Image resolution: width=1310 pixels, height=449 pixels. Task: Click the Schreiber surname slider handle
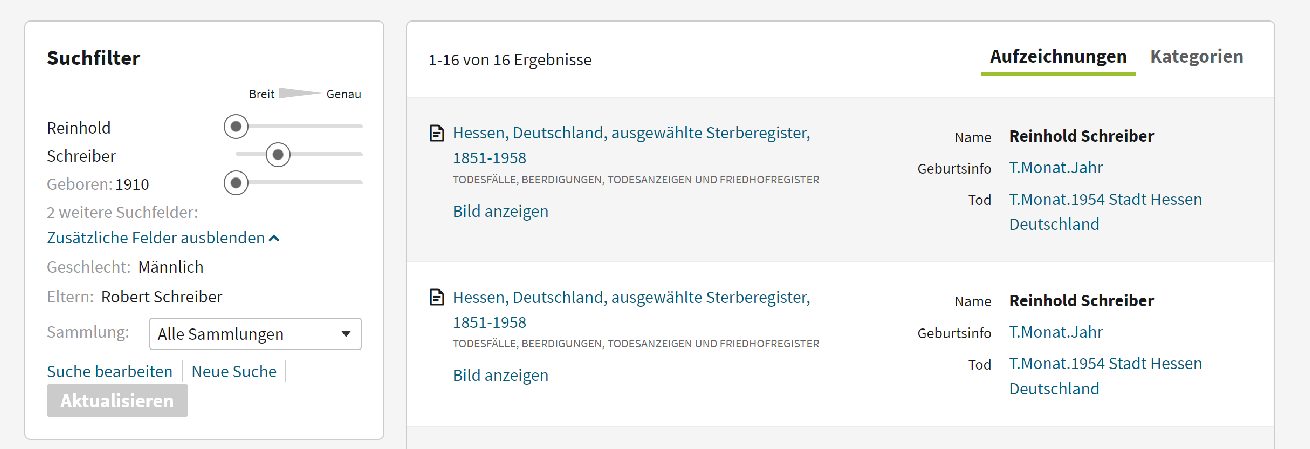[278, 155]
